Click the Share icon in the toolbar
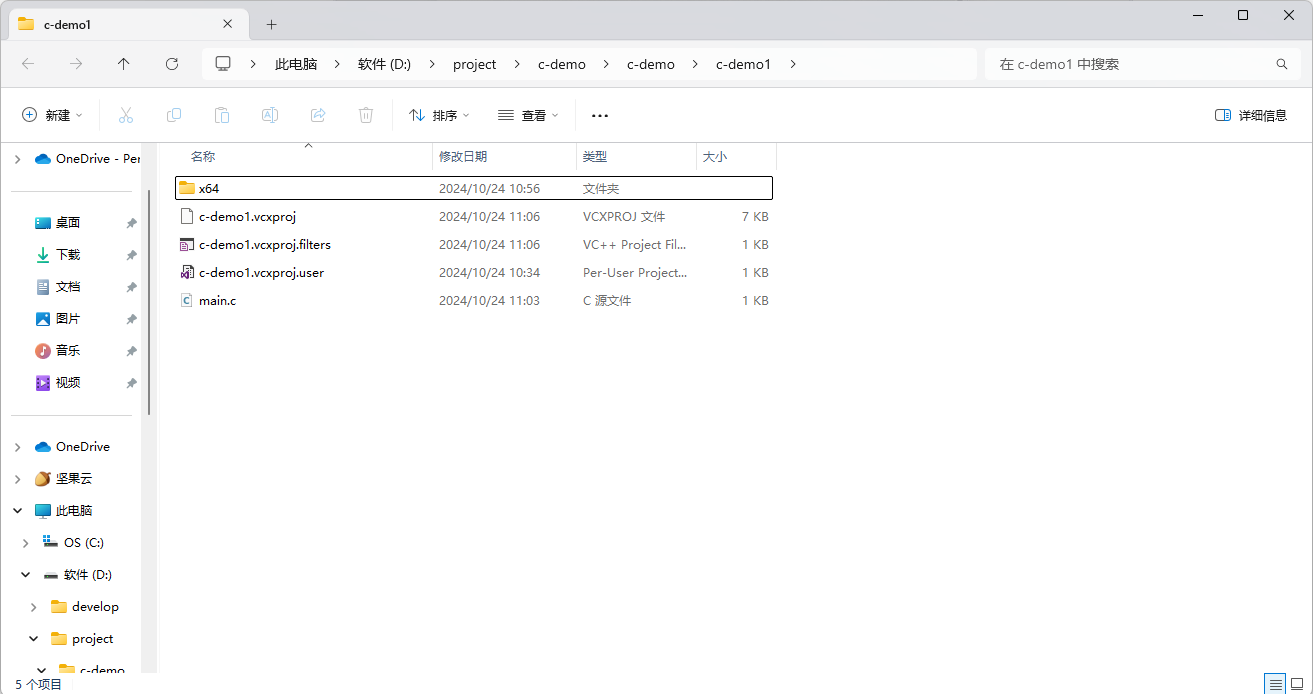This screenshot has width=1313, height=694. tap(318, 115)
